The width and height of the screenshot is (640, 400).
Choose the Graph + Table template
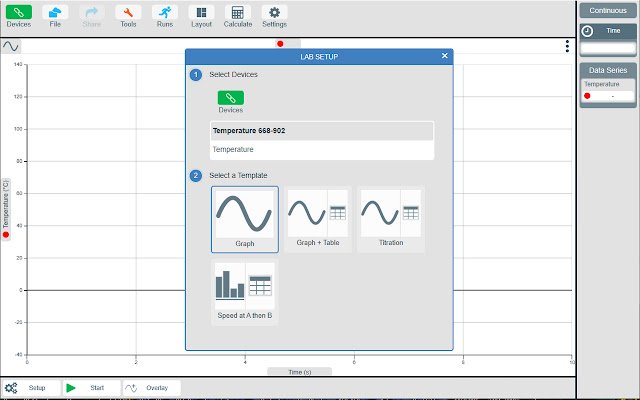coord(318,219)
